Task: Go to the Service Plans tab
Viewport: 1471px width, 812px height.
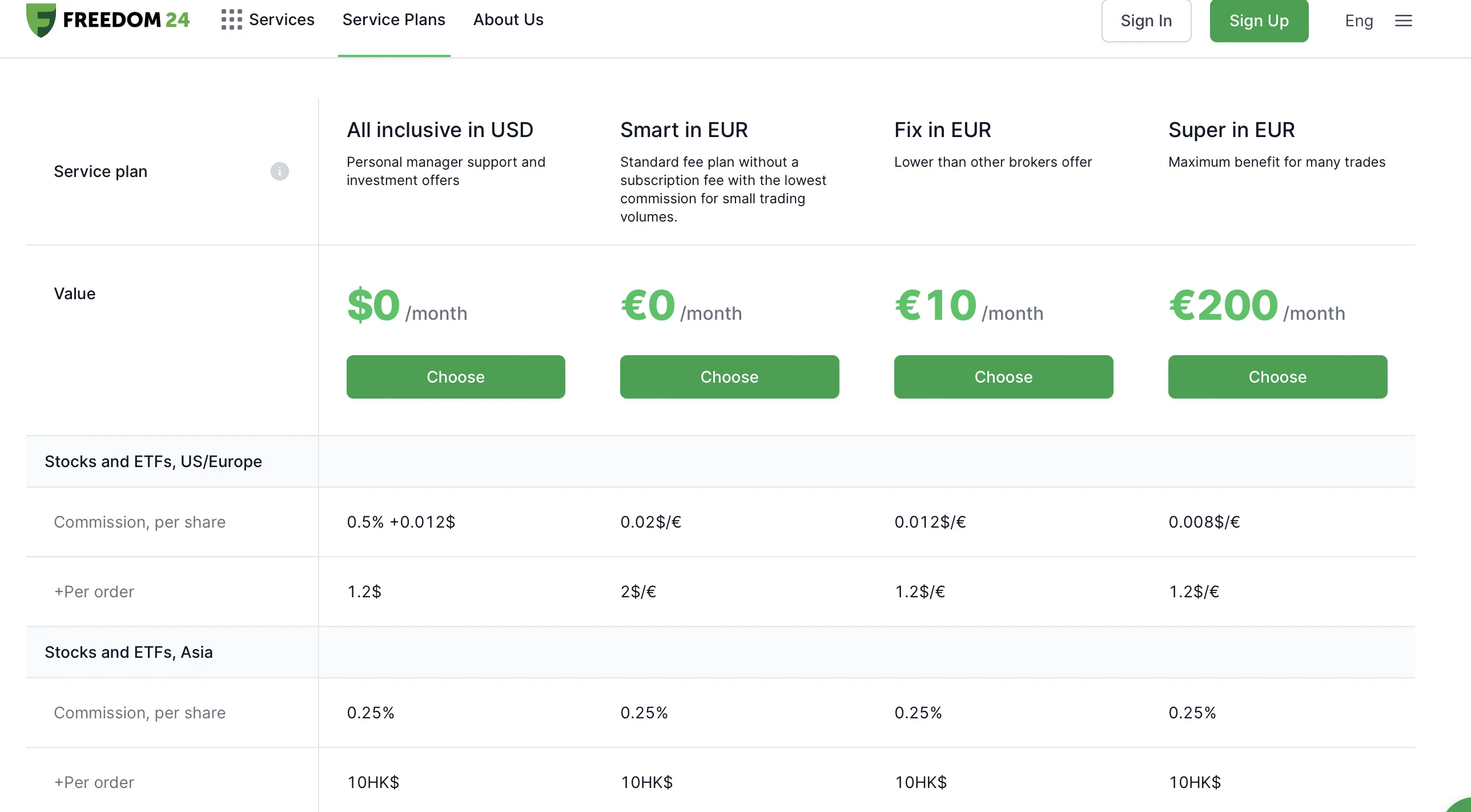Action: pos(393,19)
